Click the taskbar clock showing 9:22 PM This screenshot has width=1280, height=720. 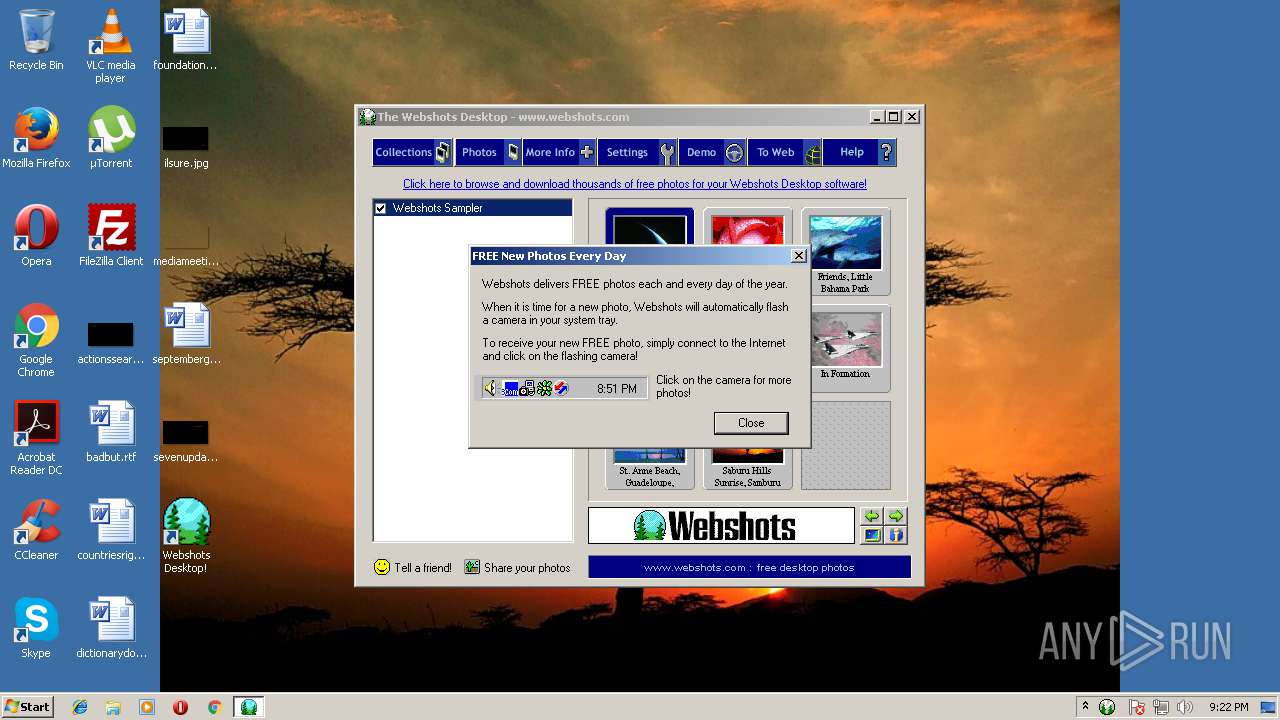[1228, 707]
